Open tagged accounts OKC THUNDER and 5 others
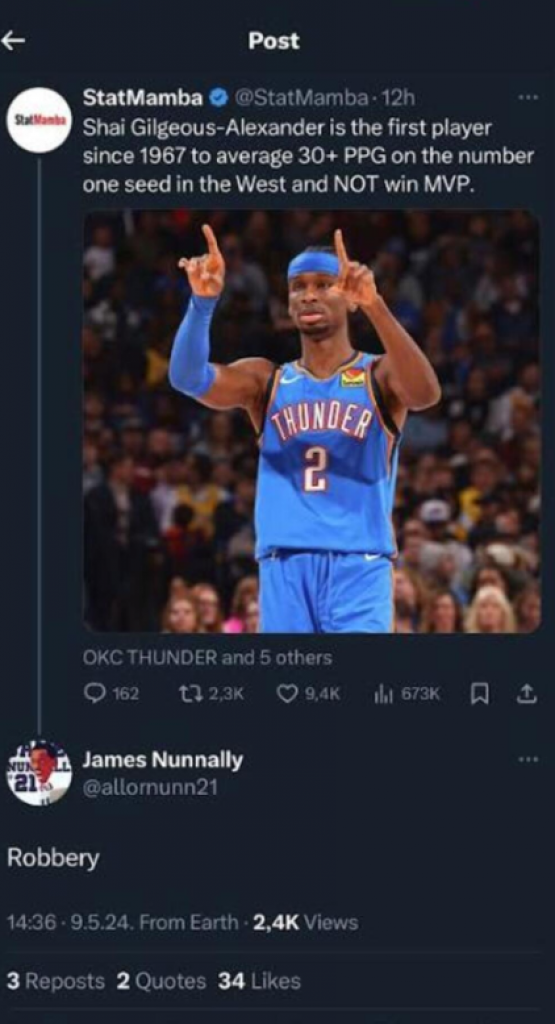The width and height of the screenshot is (555, 1024). coord(207,658)
